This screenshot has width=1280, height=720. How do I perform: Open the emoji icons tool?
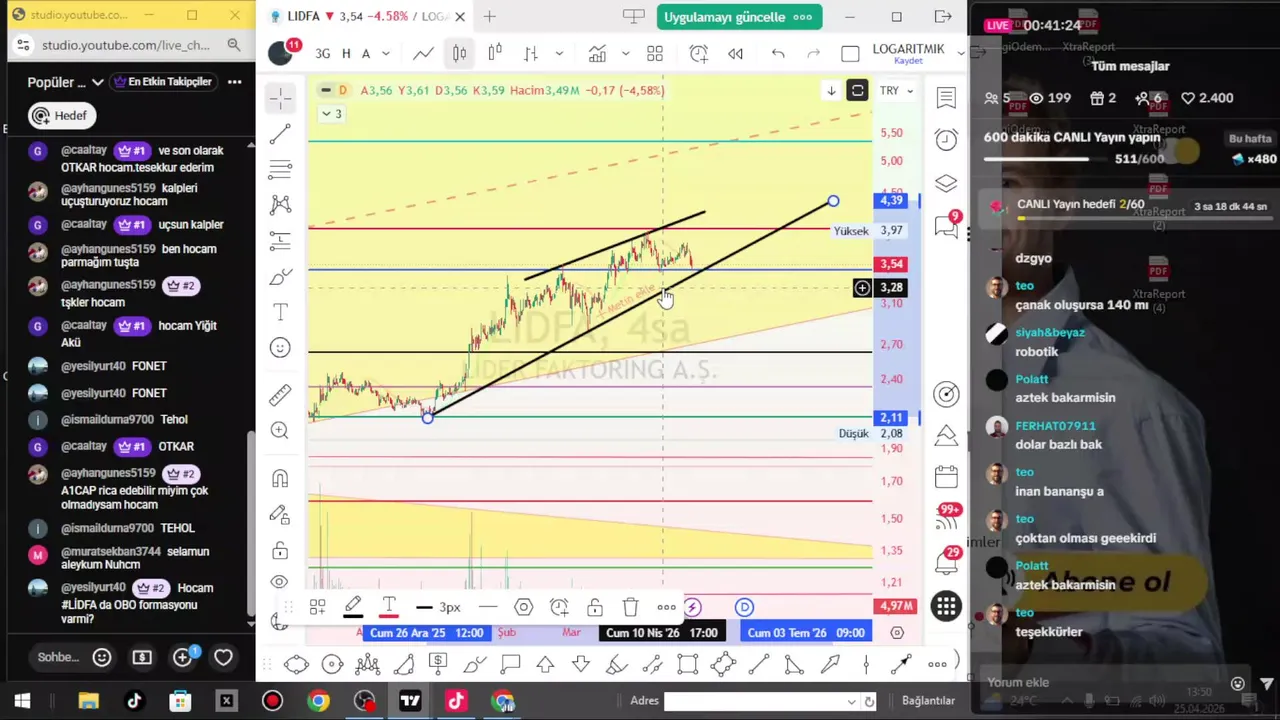(280, 348)
